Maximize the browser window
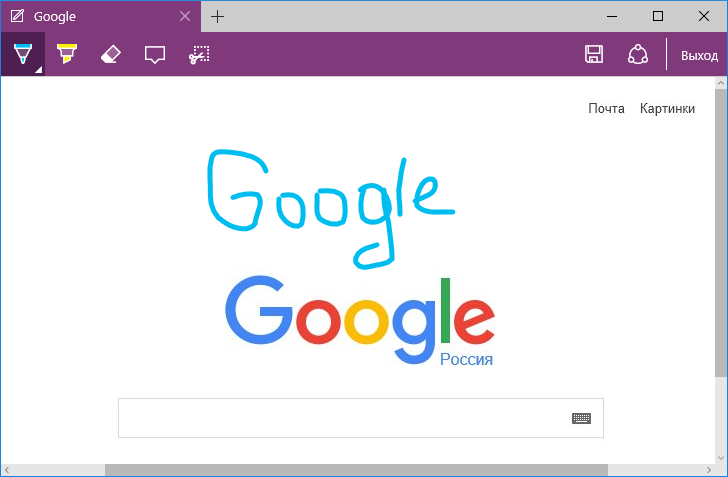This screenshot has height=477, width=728. coord(658,16)
